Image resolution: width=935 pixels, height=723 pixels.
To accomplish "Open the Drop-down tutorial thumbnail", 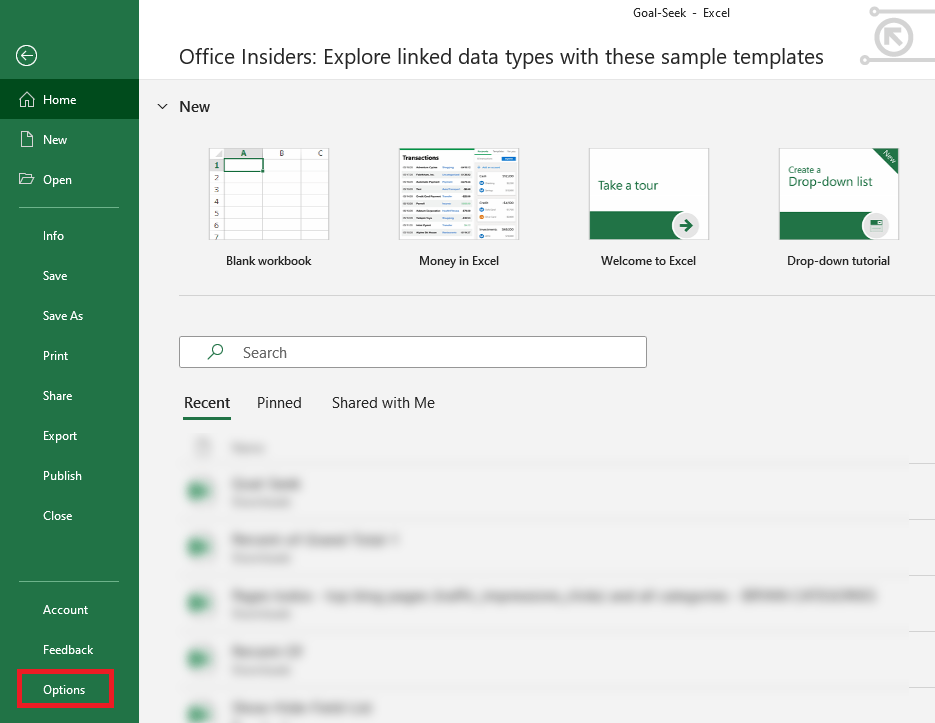I will [838, 194].
